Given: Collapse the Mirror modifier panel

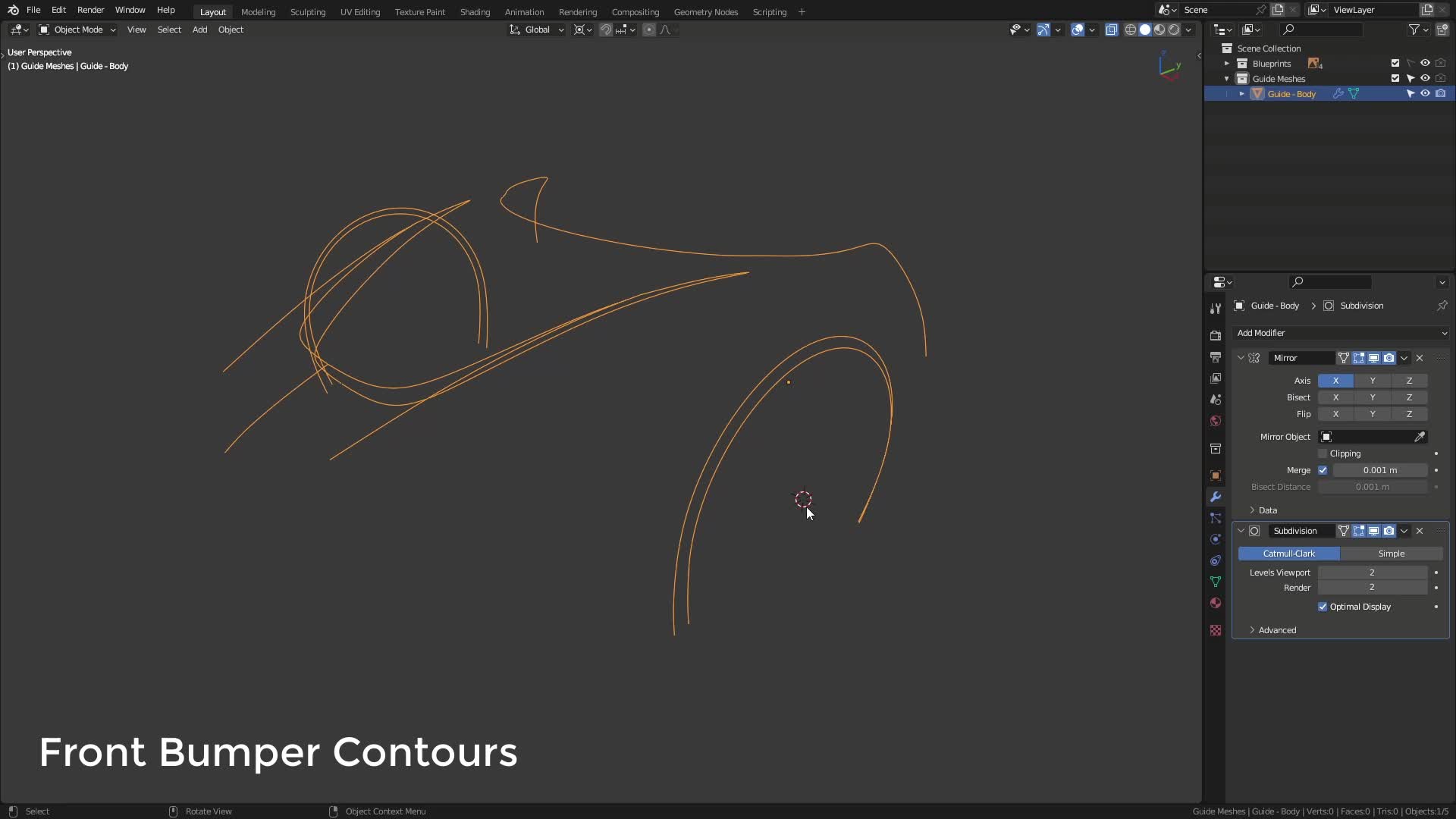Looking at the screenshot, I should pyautogui.click(x=1241, y=358).
